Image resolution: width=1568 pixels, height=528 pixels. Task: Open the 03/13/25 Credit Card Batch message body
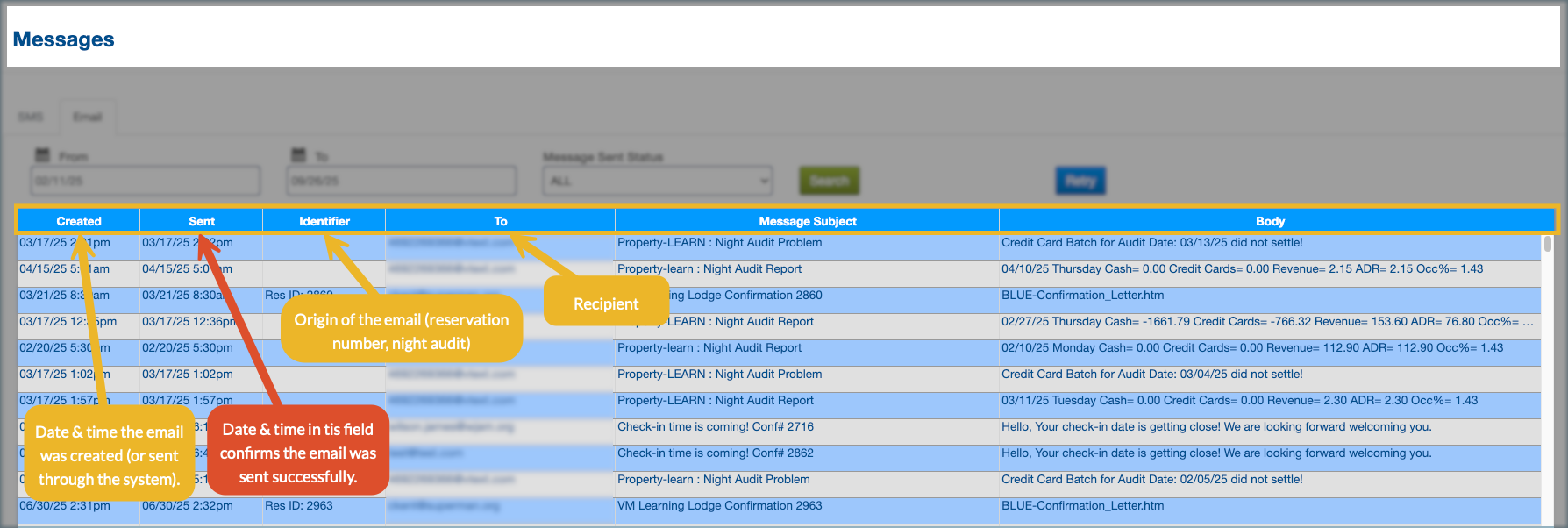click(x=1151, y=243)
